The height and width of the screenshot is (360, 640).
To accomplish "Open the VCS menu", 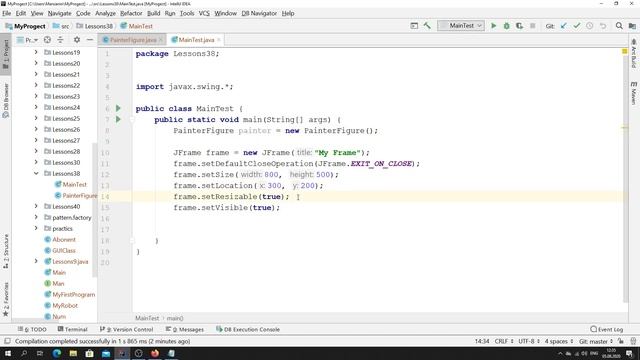I will [x=204, y=13].
